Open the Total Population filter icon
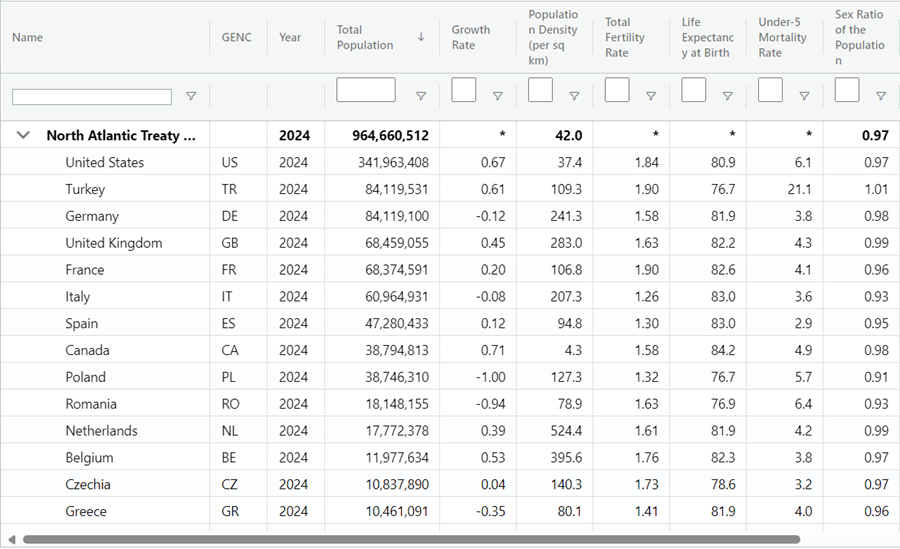 (421, 96)
